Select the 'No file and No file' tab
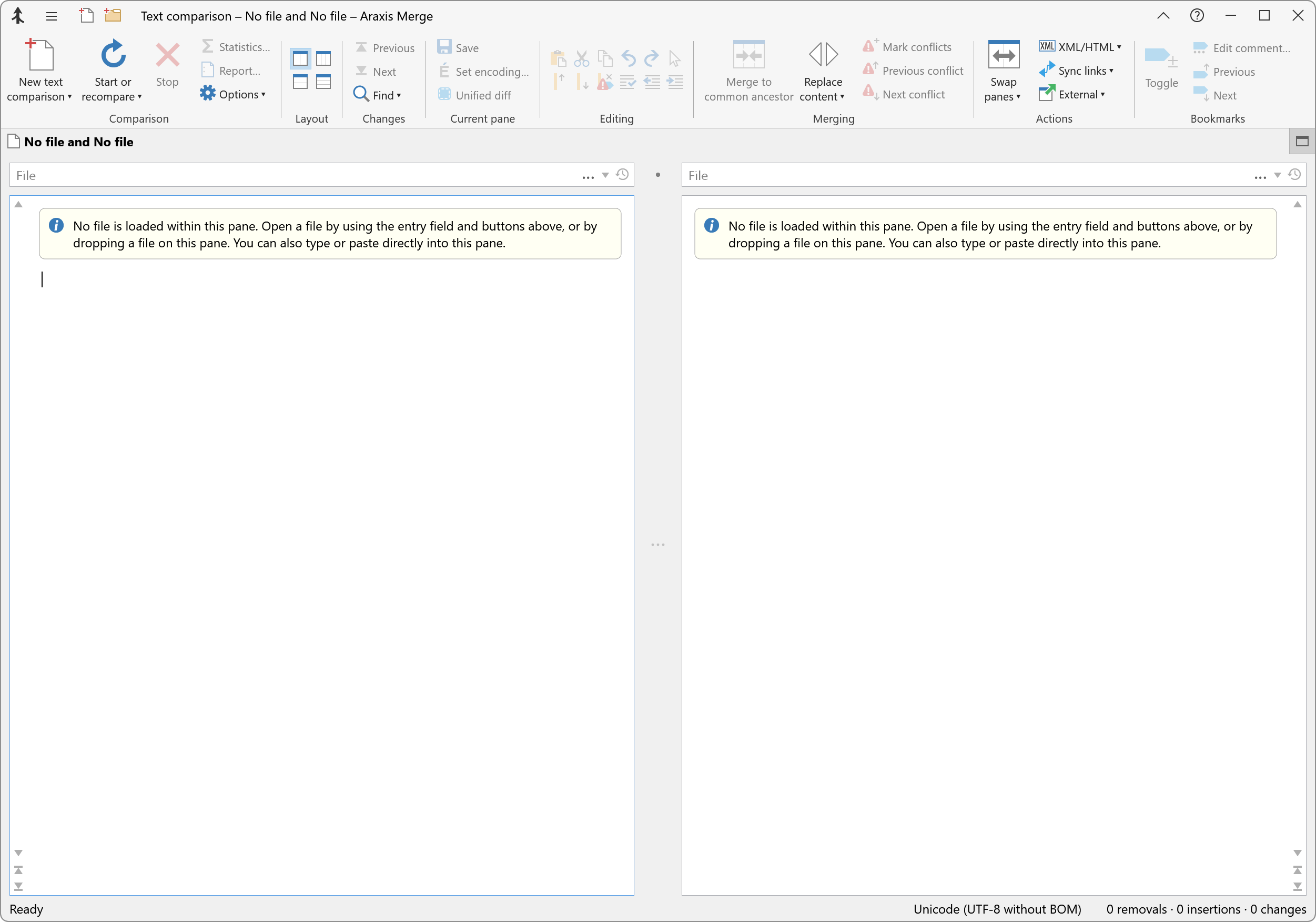 pyautogui.click(x=78, y=142)
